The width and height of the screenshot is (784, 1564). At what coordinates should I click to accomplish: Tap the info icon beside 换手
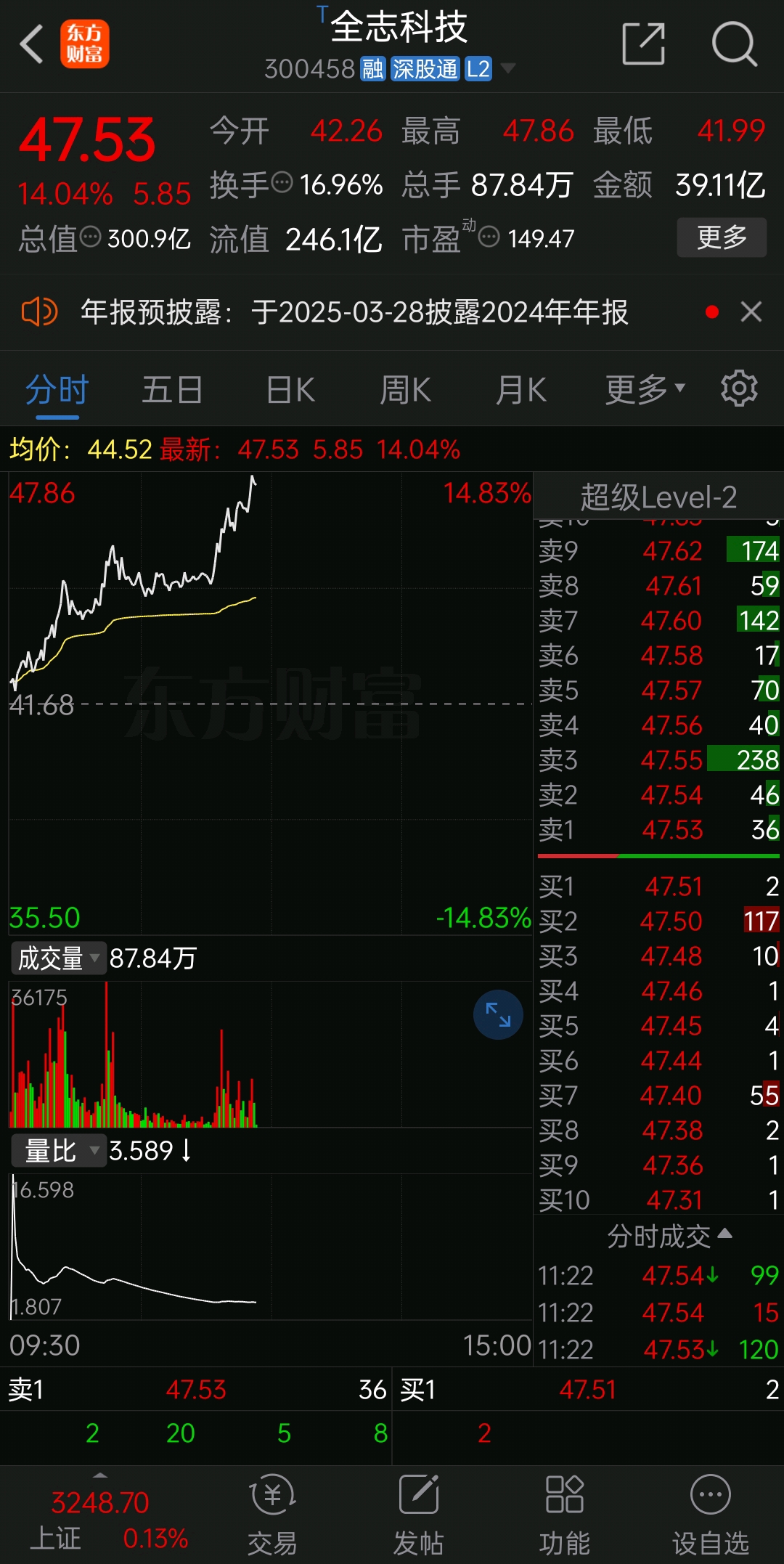(282, 182)
